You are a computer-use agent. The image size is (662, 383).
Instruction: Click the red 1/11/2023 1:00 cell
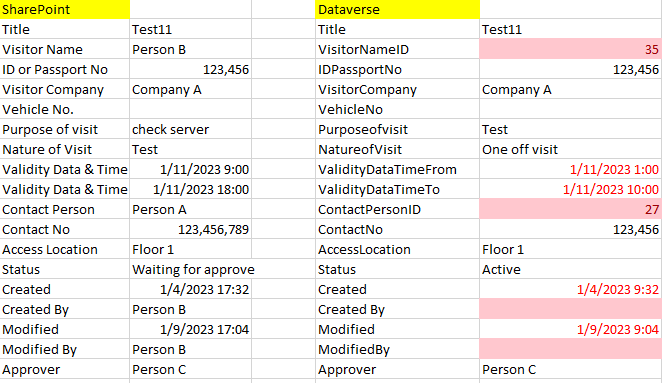coord(571,169)
